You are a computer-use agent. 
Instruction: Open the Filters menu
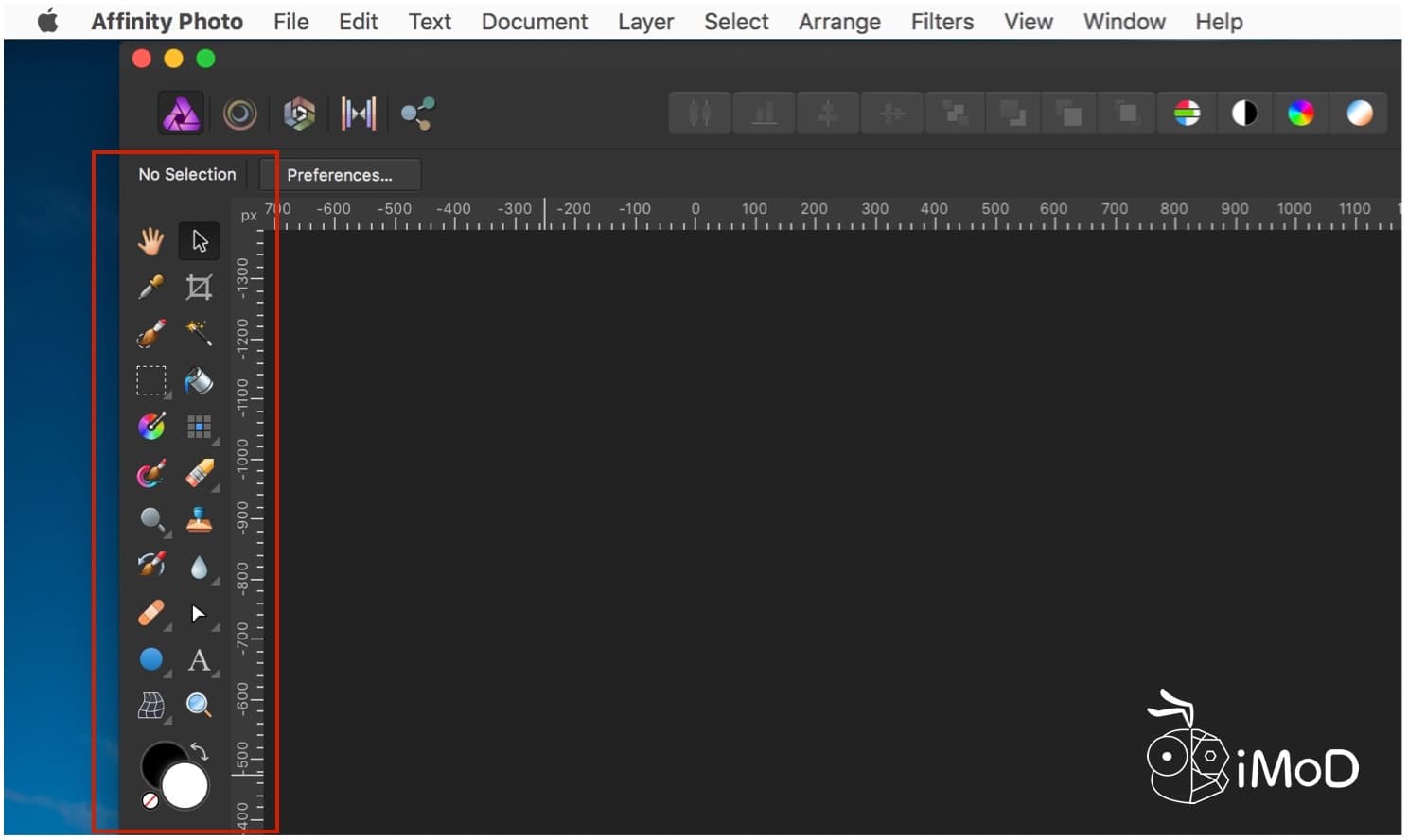coord(942,21)
